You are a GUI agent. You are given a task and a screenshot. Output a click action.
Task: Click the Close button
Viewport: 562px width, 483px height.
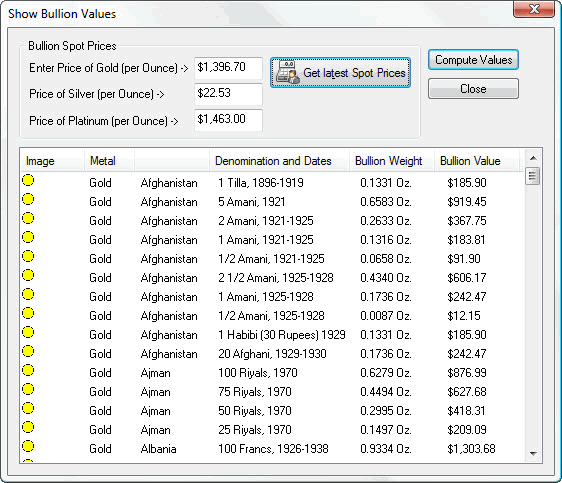click(x=473, y=89)
